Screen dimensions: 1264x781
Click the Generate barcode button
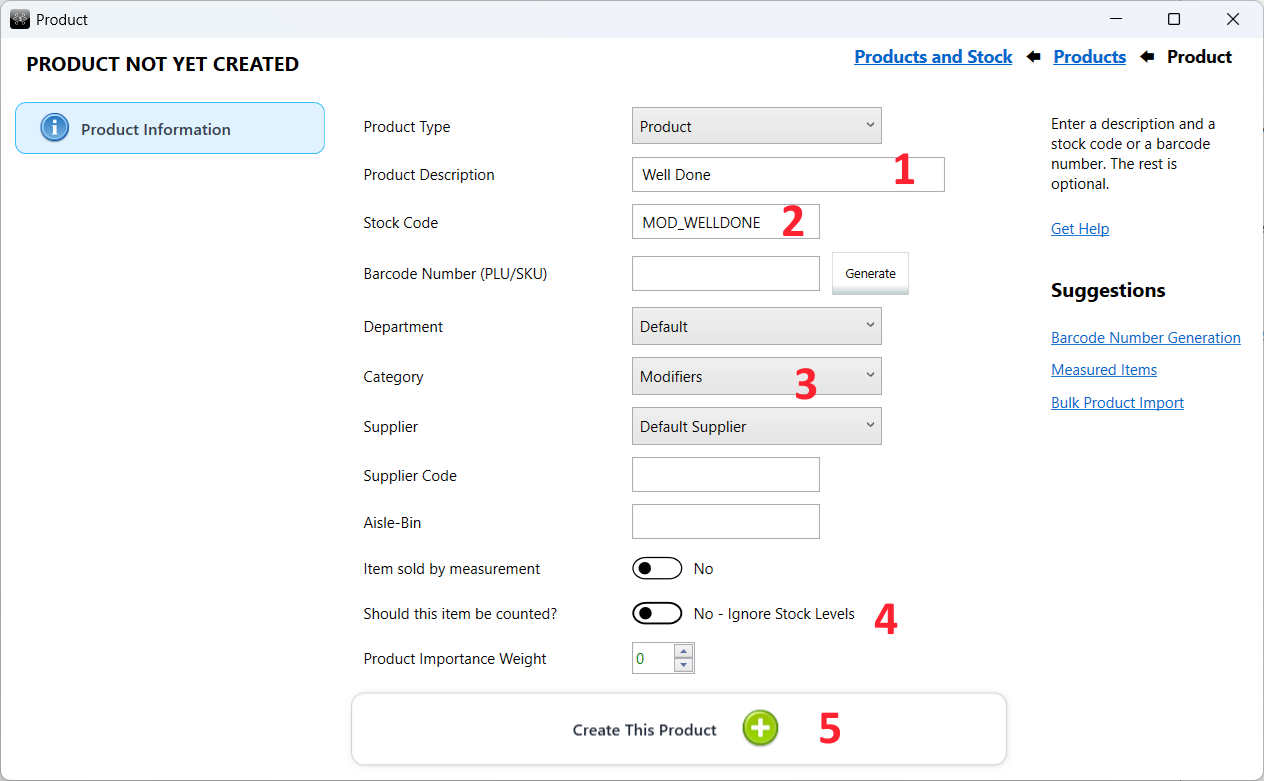tap(870, 273)
